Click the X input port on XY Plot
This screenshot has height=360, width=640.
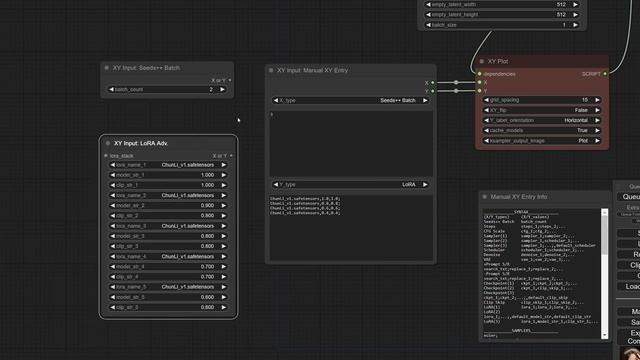click(480, 82)
